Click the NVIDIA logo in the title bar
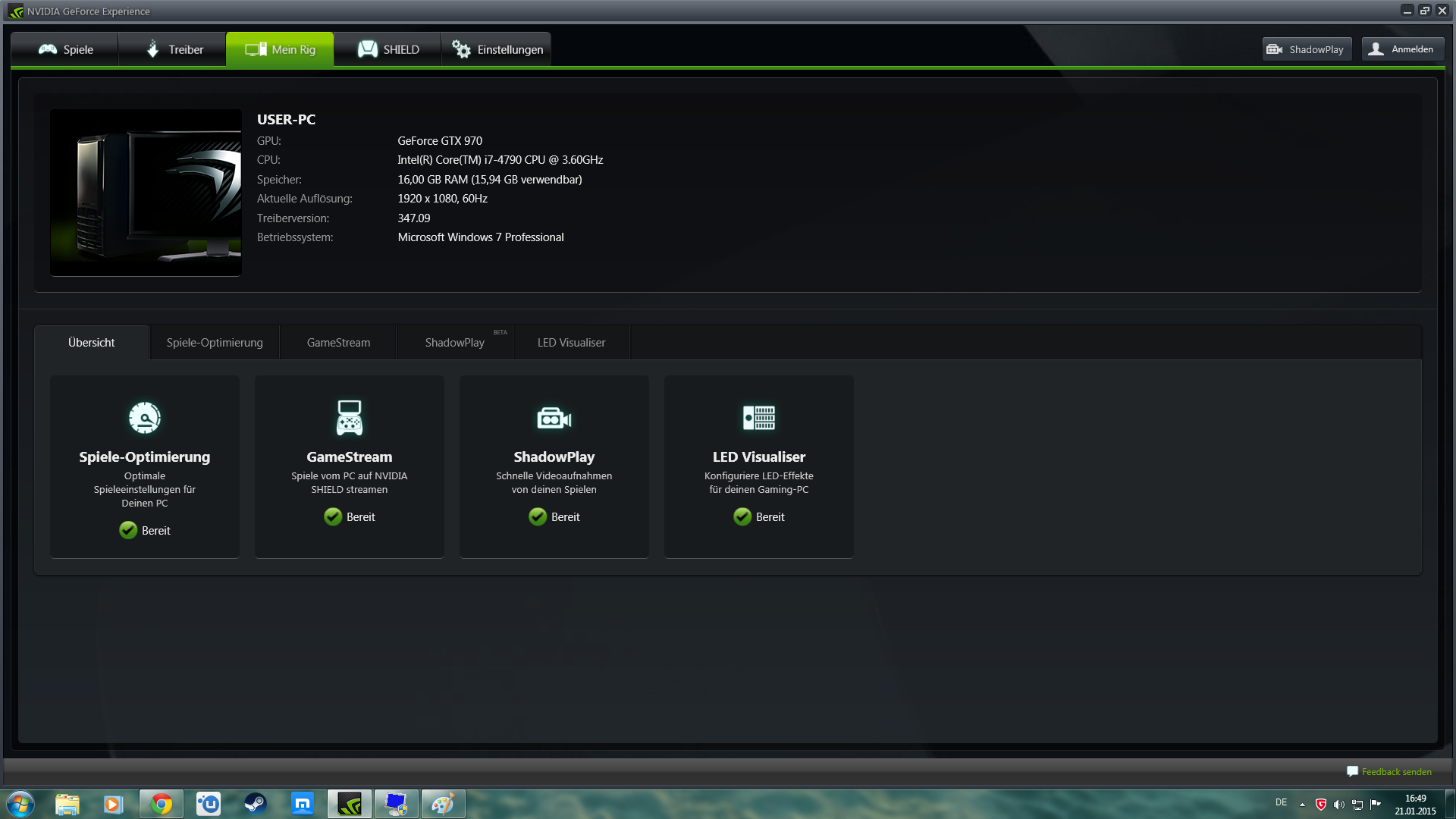 coord(16,11)
